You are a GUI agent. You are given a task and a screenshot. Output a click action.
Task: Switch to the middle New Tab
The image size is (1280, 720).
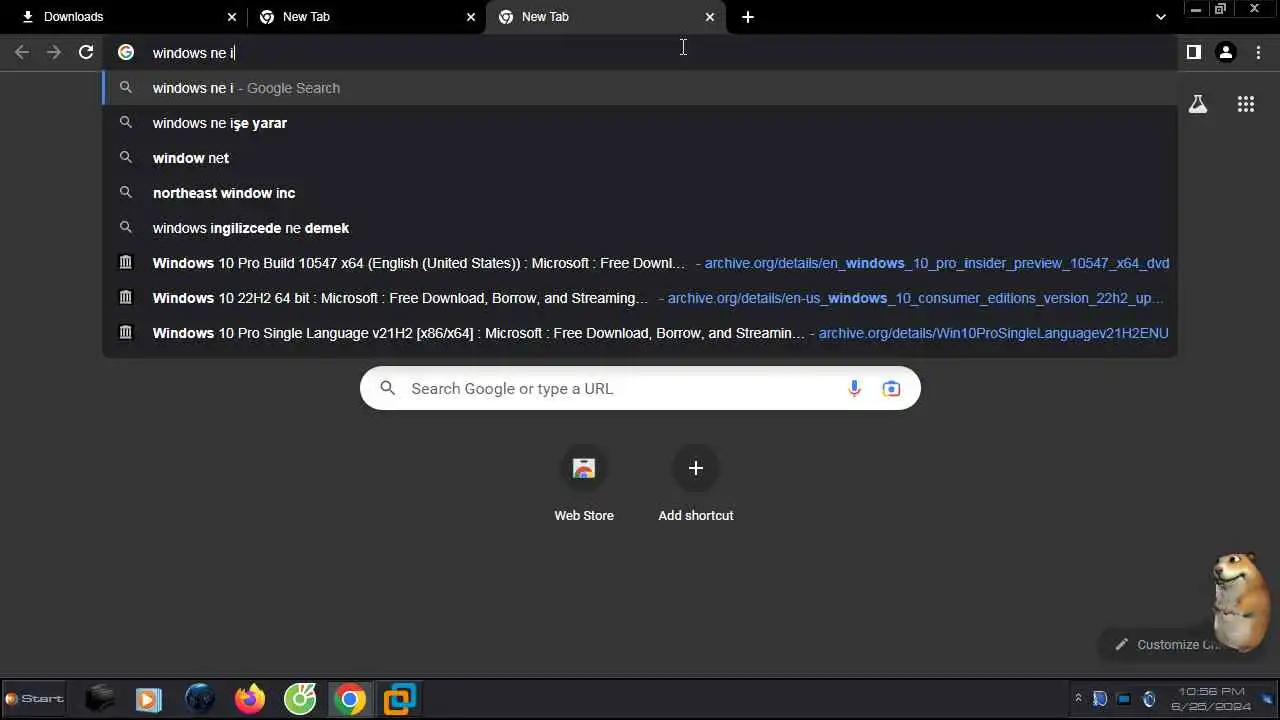point(366,17)
